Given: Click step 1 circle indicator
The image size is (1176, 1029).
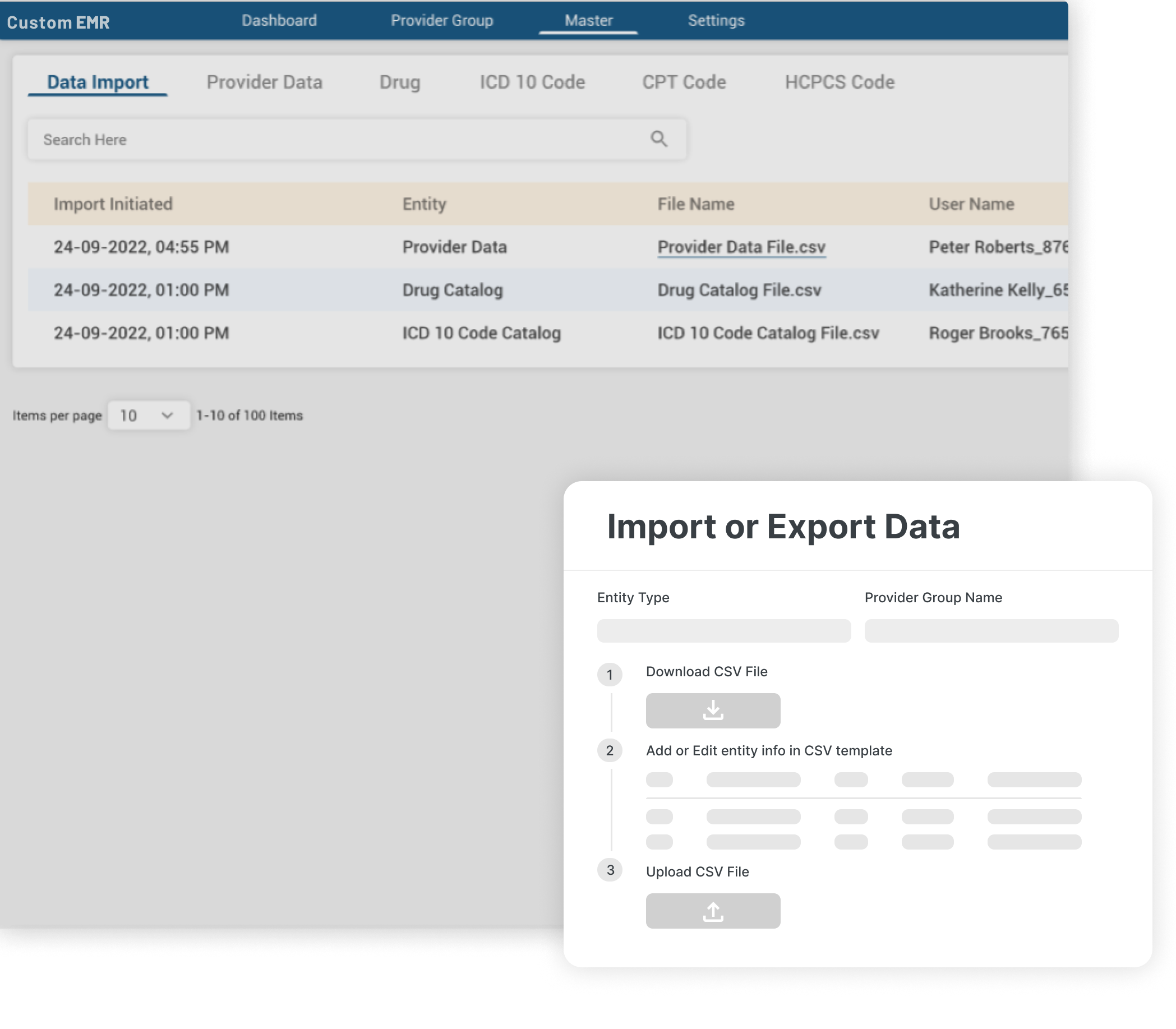Looking at the screenshot, I should coord(610,674).
